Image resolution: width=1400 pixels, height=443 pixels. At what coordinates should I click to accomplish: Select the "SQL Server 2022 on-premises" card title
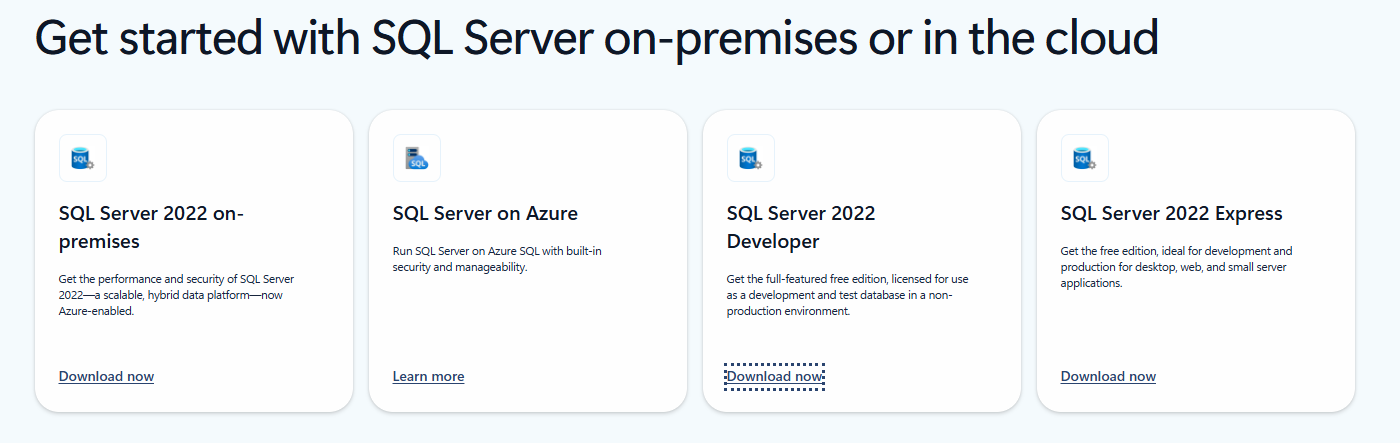click(x=151, y=227)
